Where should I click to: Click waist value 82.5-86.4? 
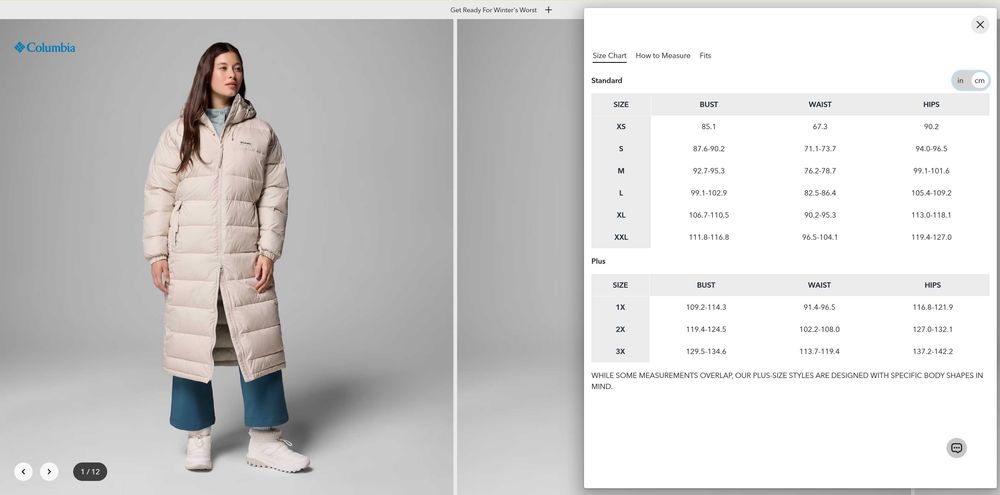[820, 193]
